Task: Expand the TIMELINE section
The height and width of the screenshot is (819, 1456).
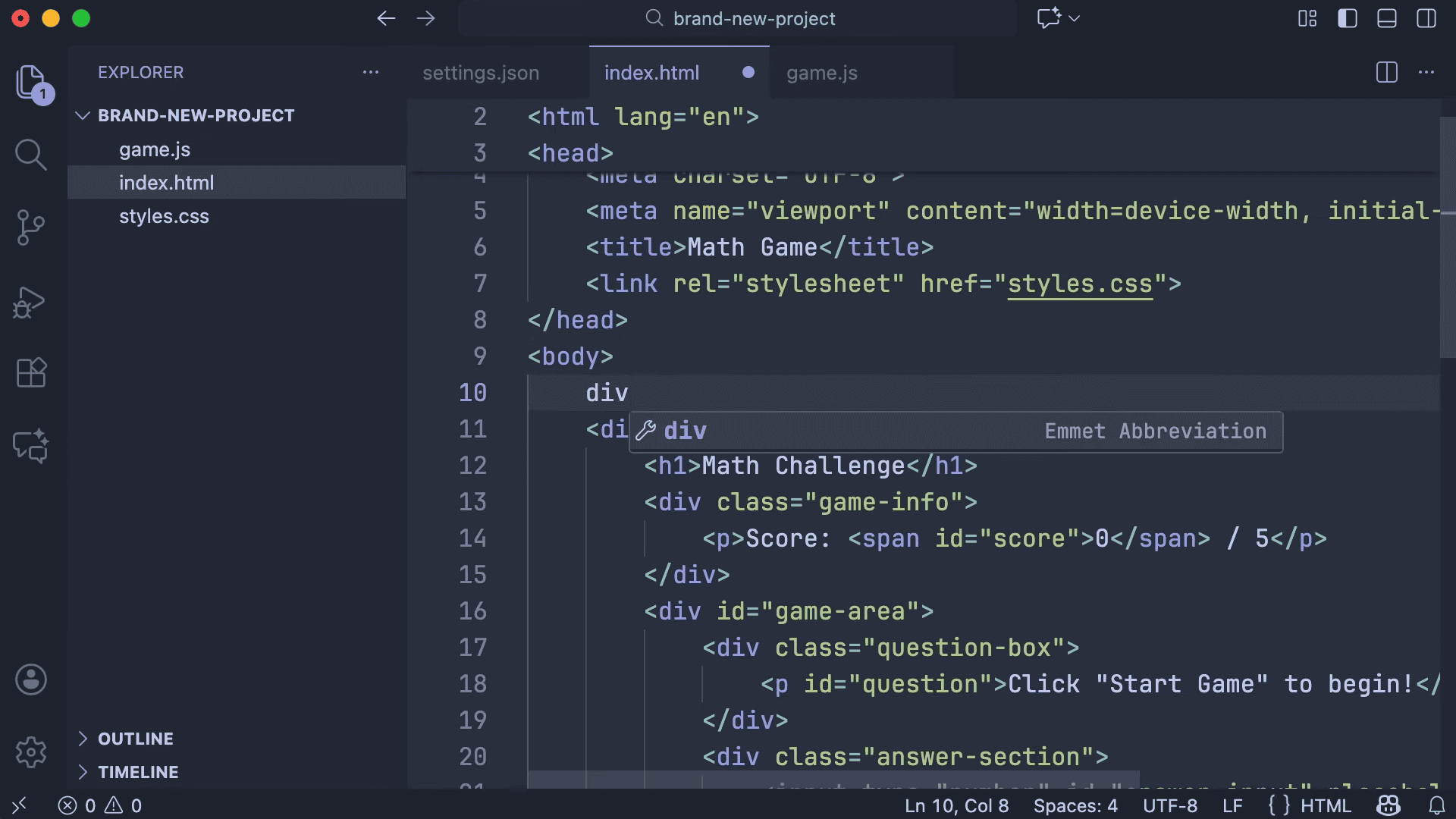Action: tap(137, 772)
